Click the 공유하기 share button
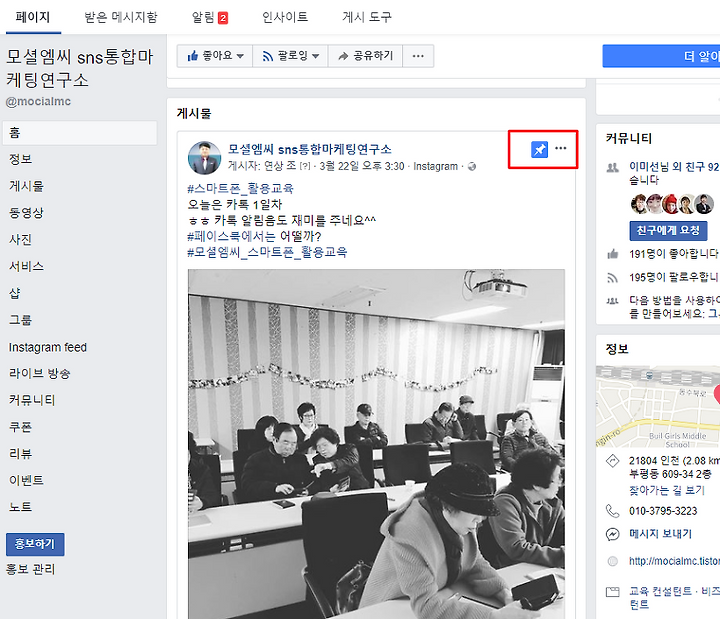Screen dimensions: 720x619 click(x=366, y=56)
